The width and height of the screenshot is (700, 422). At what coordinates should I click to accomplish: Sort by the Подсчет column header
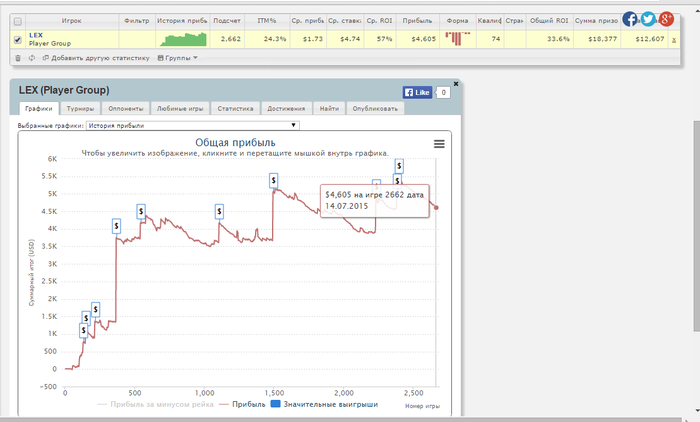click(227, 21)
